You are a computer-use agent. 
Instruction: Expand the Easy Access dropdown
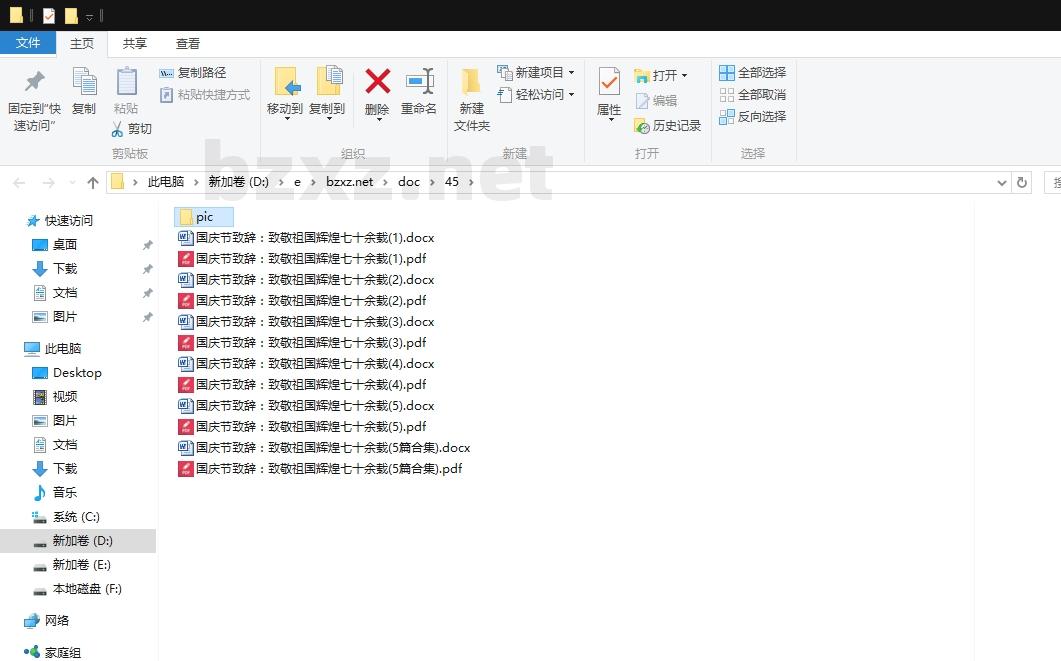pos(571,95)
